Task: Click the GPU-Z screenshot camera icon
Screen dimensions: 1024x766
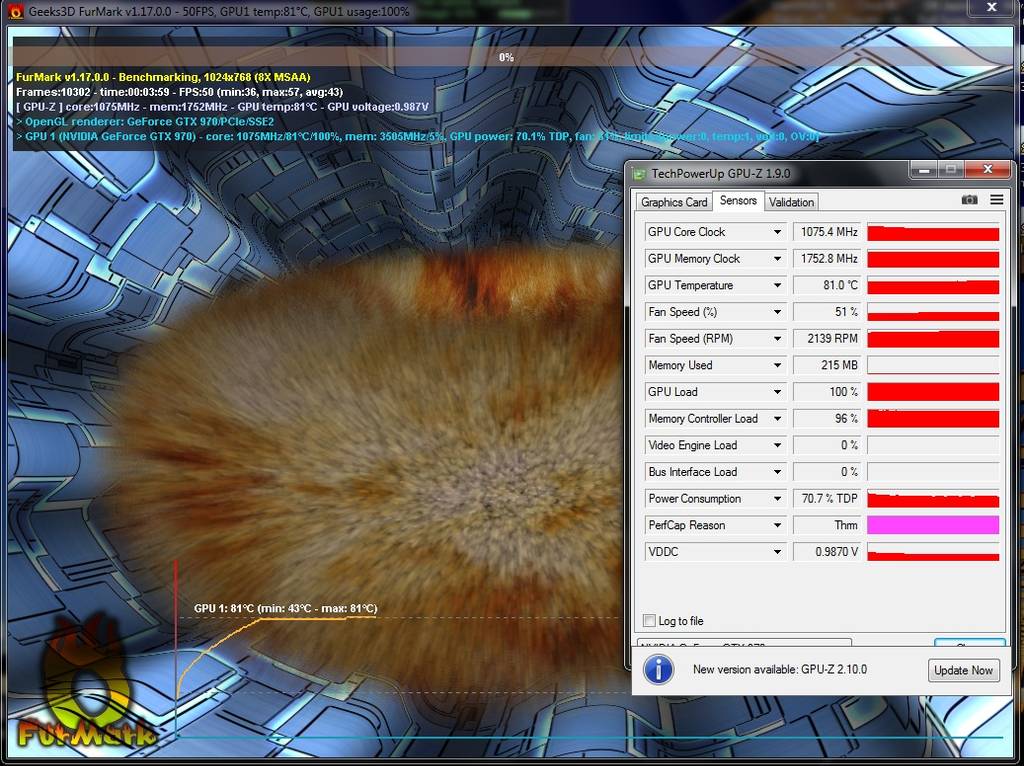Action: (969, 200)
